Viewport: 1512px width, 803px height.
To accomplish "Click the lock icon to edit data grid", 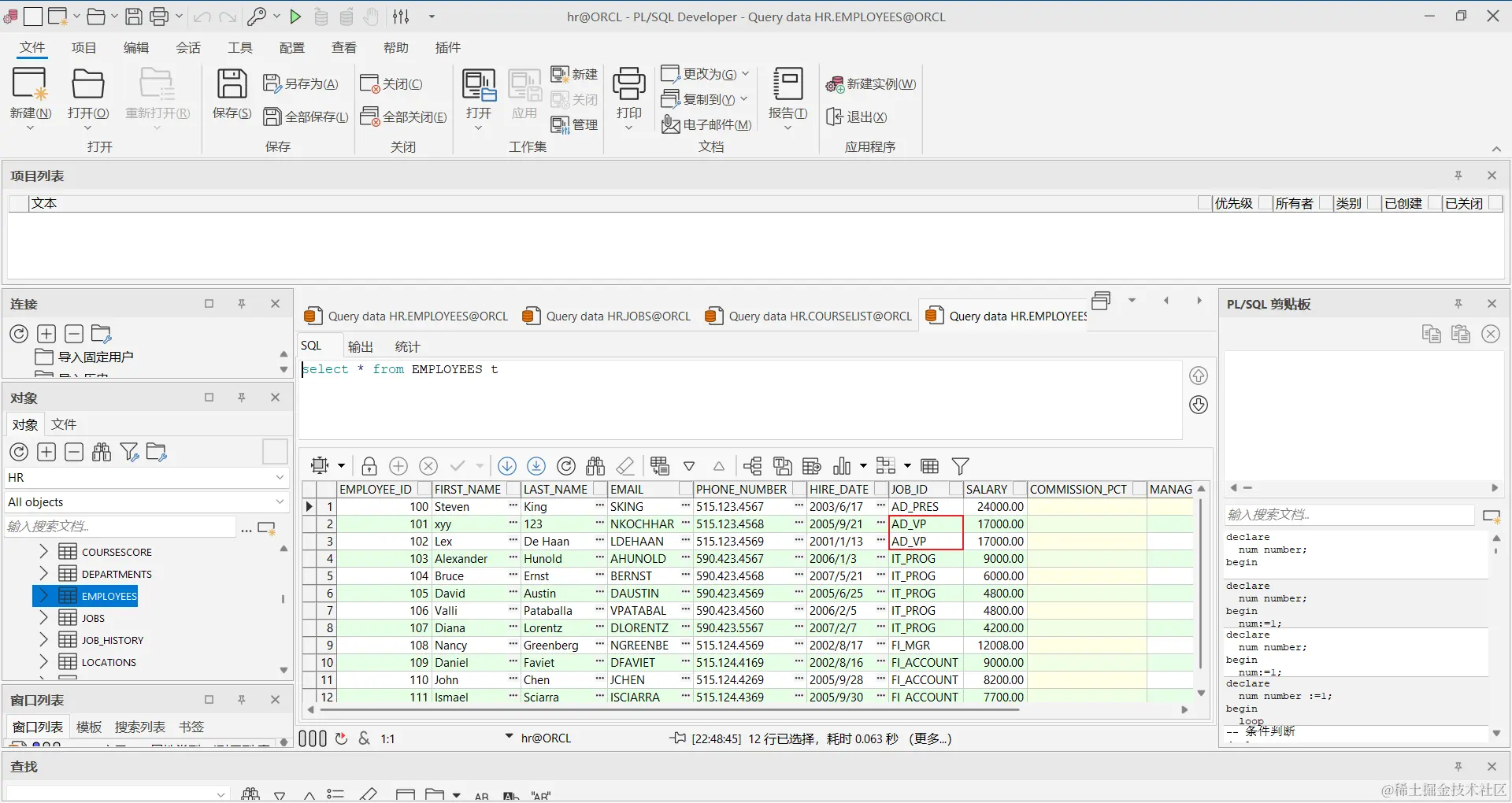I will click(x=369, y=466).
